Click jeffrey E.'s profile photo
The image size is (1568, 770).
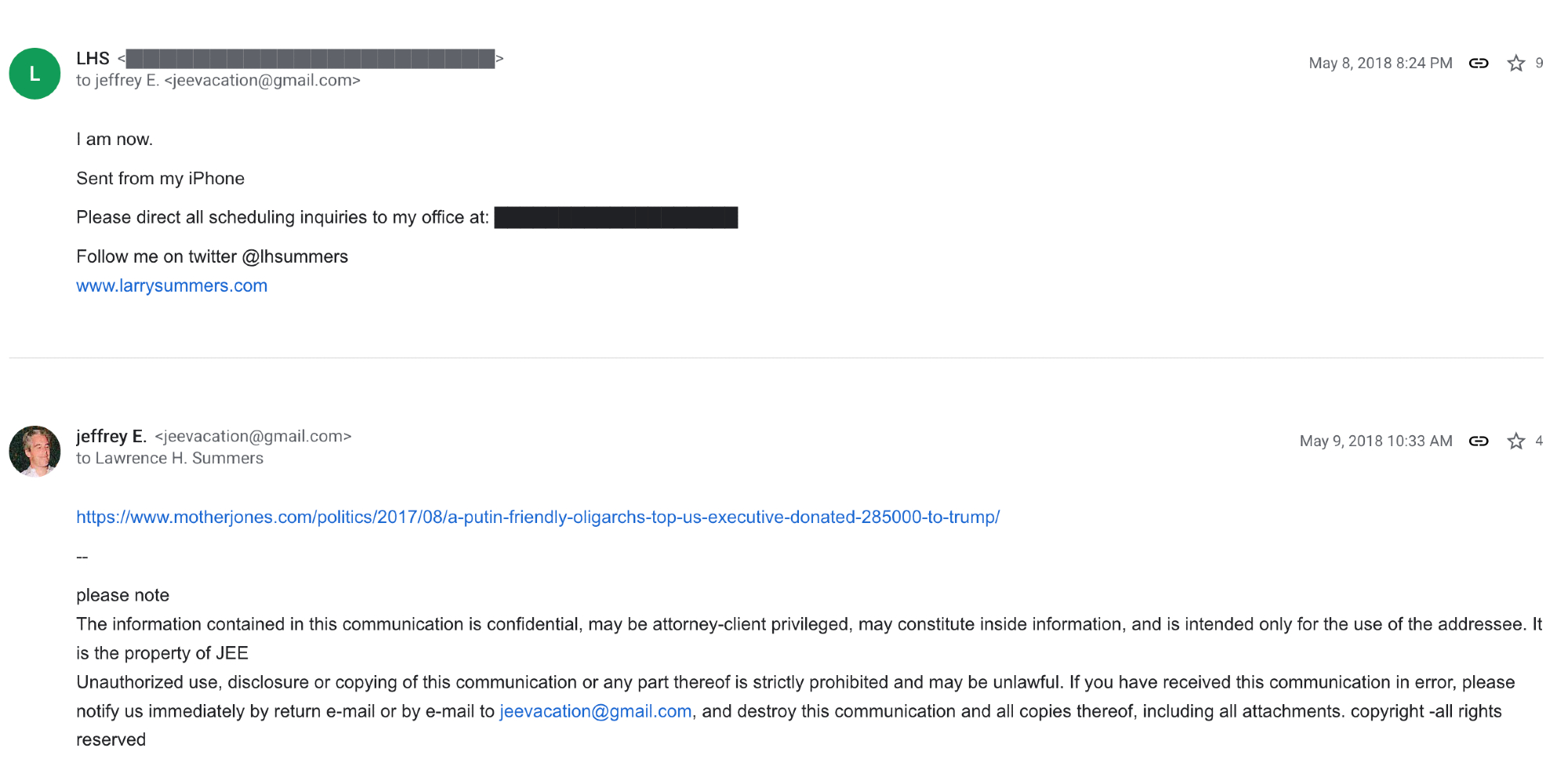tap(34, 451)
